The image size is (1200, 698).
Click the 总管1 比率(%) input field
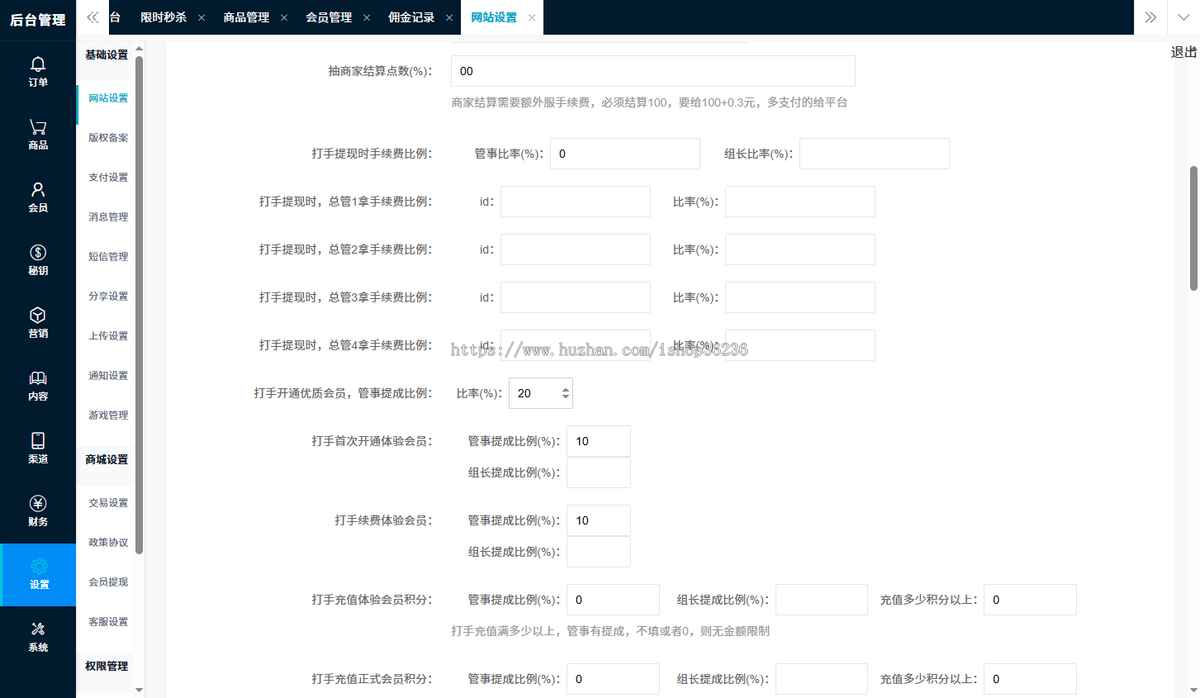pos(800,202)
